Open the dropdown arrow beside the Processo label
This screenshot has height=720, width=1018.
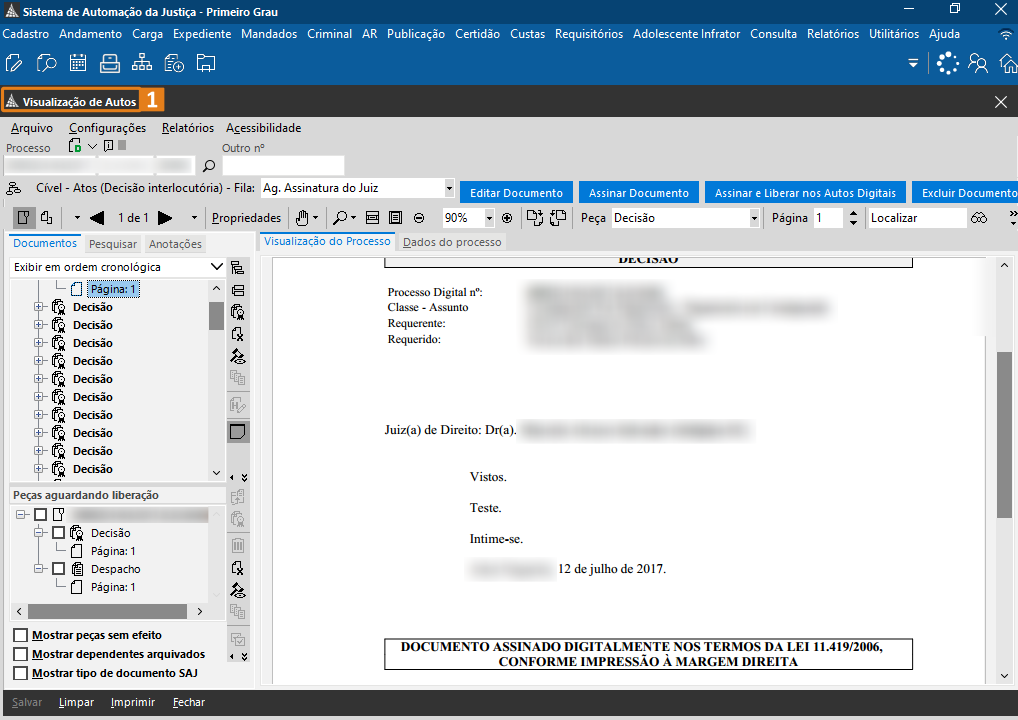click(92, 146)
